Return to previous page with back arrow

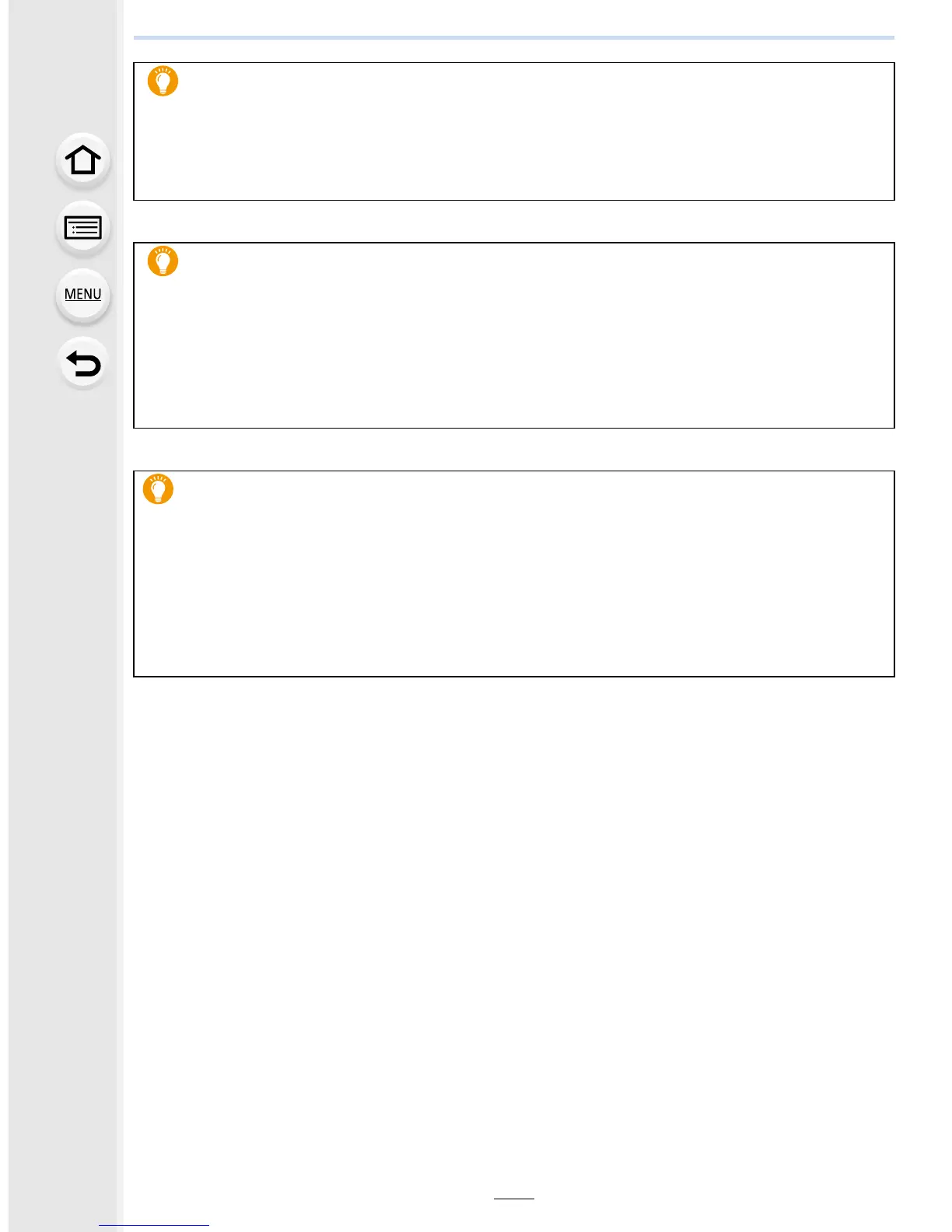(x=82, y=363)
